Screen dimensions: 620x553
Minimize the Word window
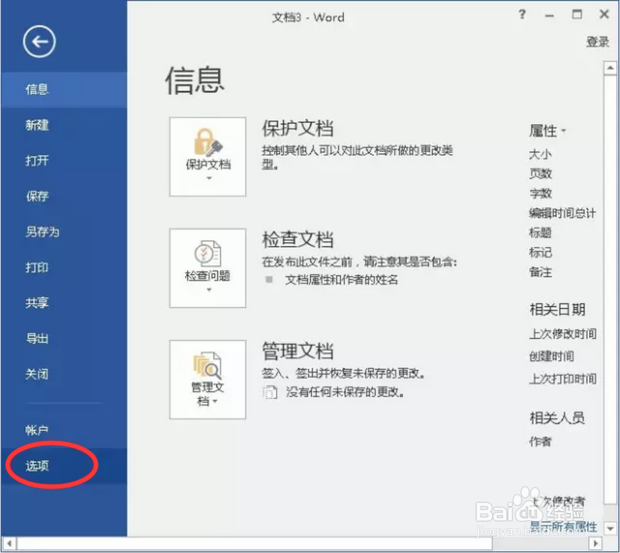549,15
